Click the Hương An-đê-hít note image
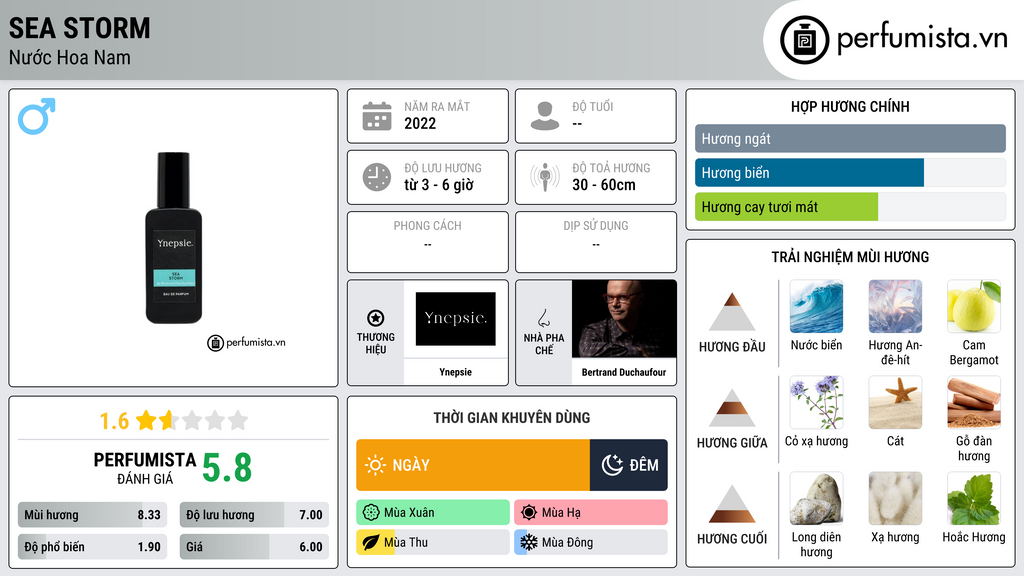 pyautogui.click(x=895, y=306)
